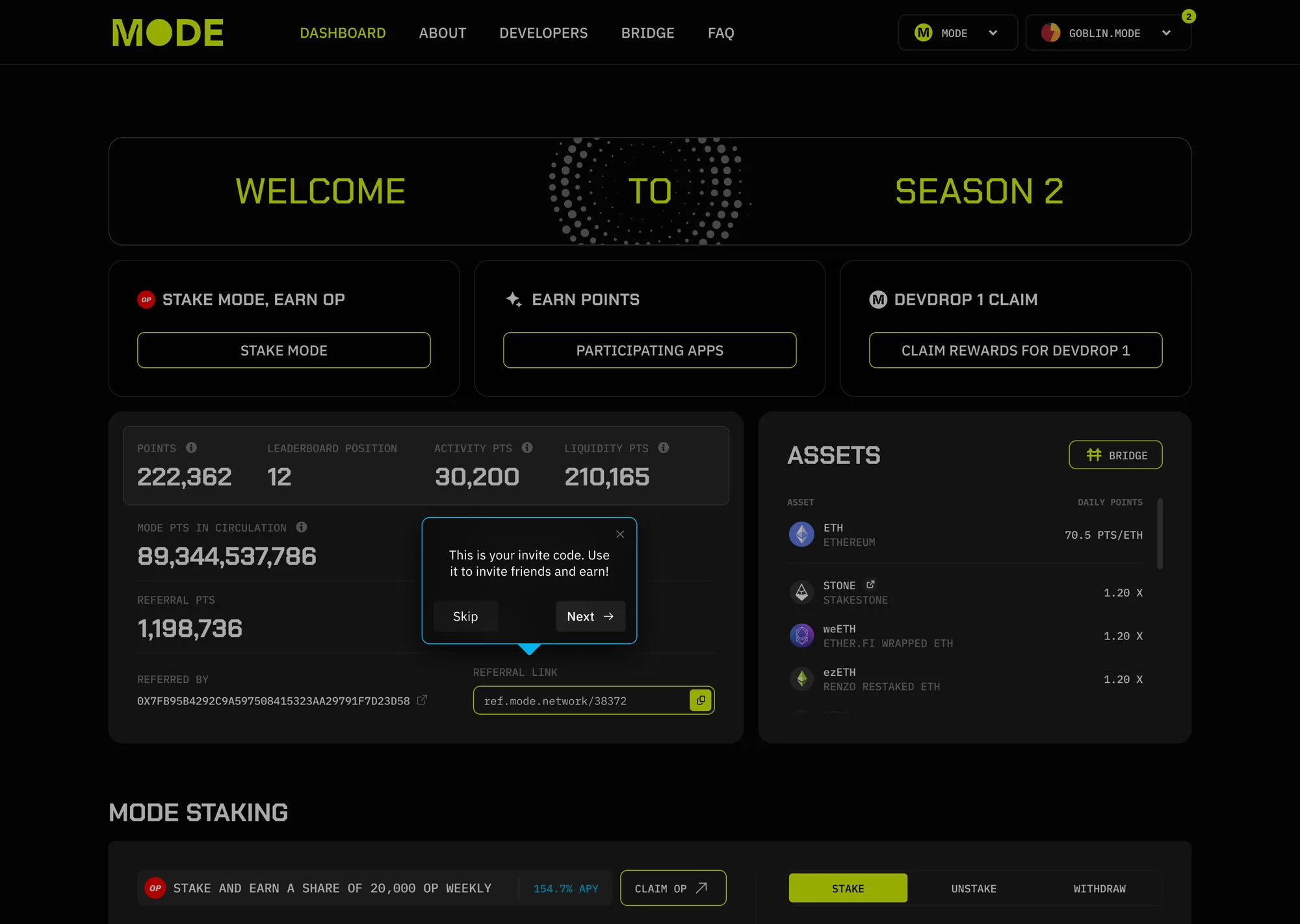Open the Developers nav item
Viewport: 1300px width, 924px height.
[x=543, y=33]
